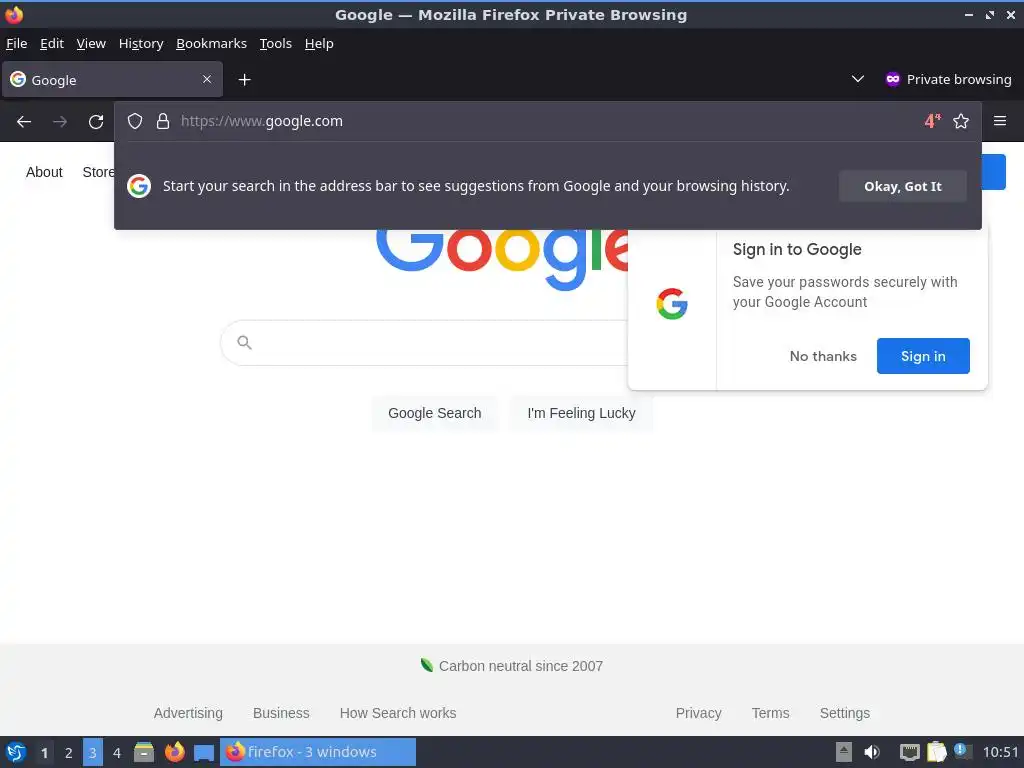Open a new tab with plus button
The height and width of the screenshot is (768, 1024).
click(244, 80)
